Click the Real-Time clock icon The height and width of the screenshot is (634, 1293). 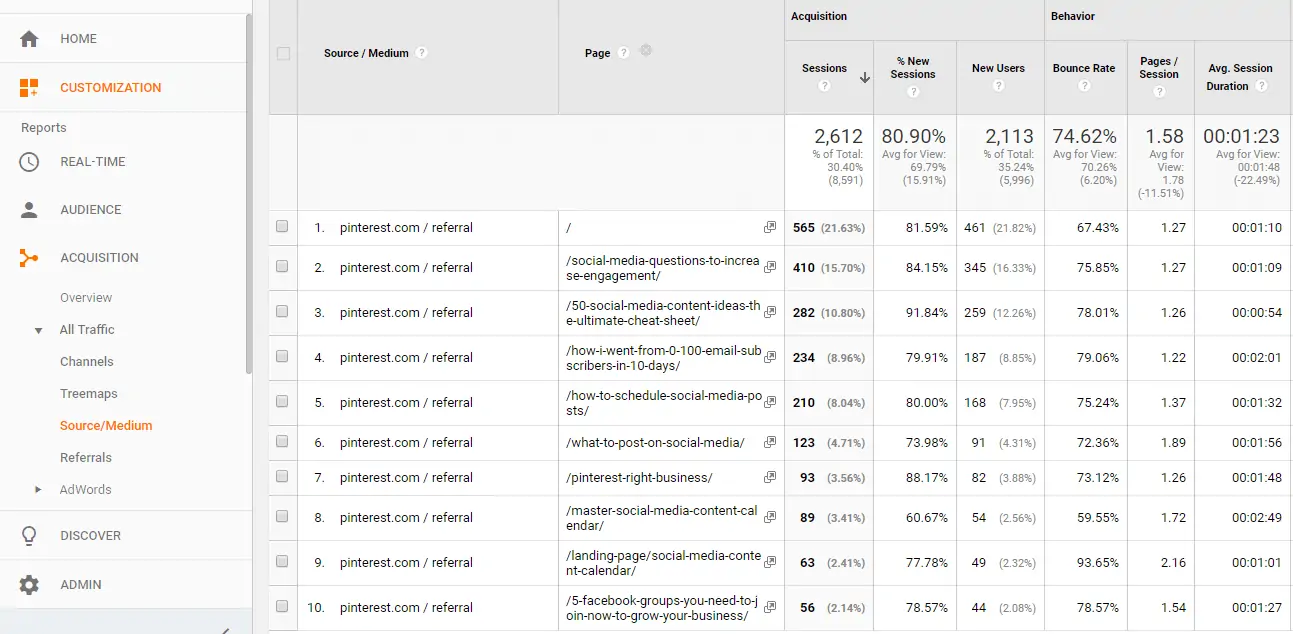click(29, 162)
